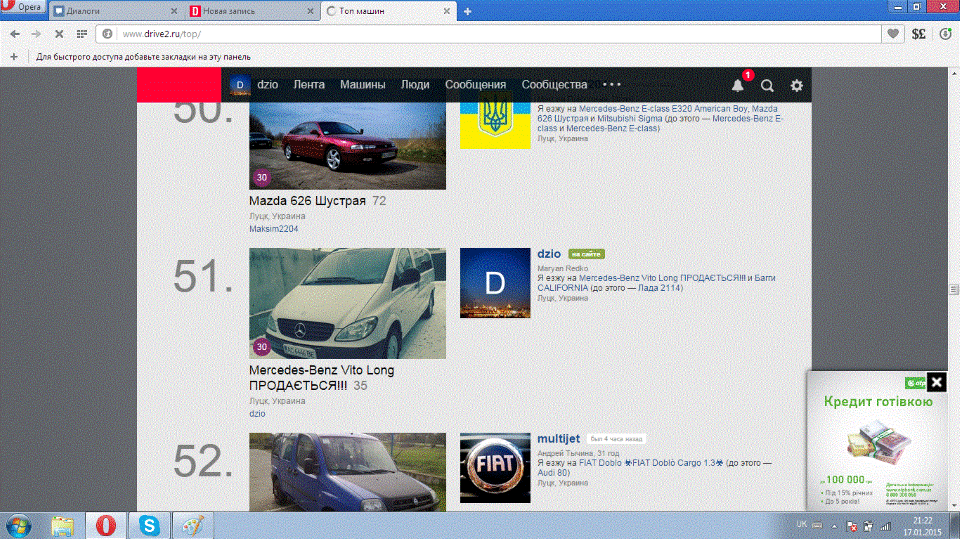Open the D avatar of dzio
The height and width of the screenshot is (539, 960).
pos(495,283)
